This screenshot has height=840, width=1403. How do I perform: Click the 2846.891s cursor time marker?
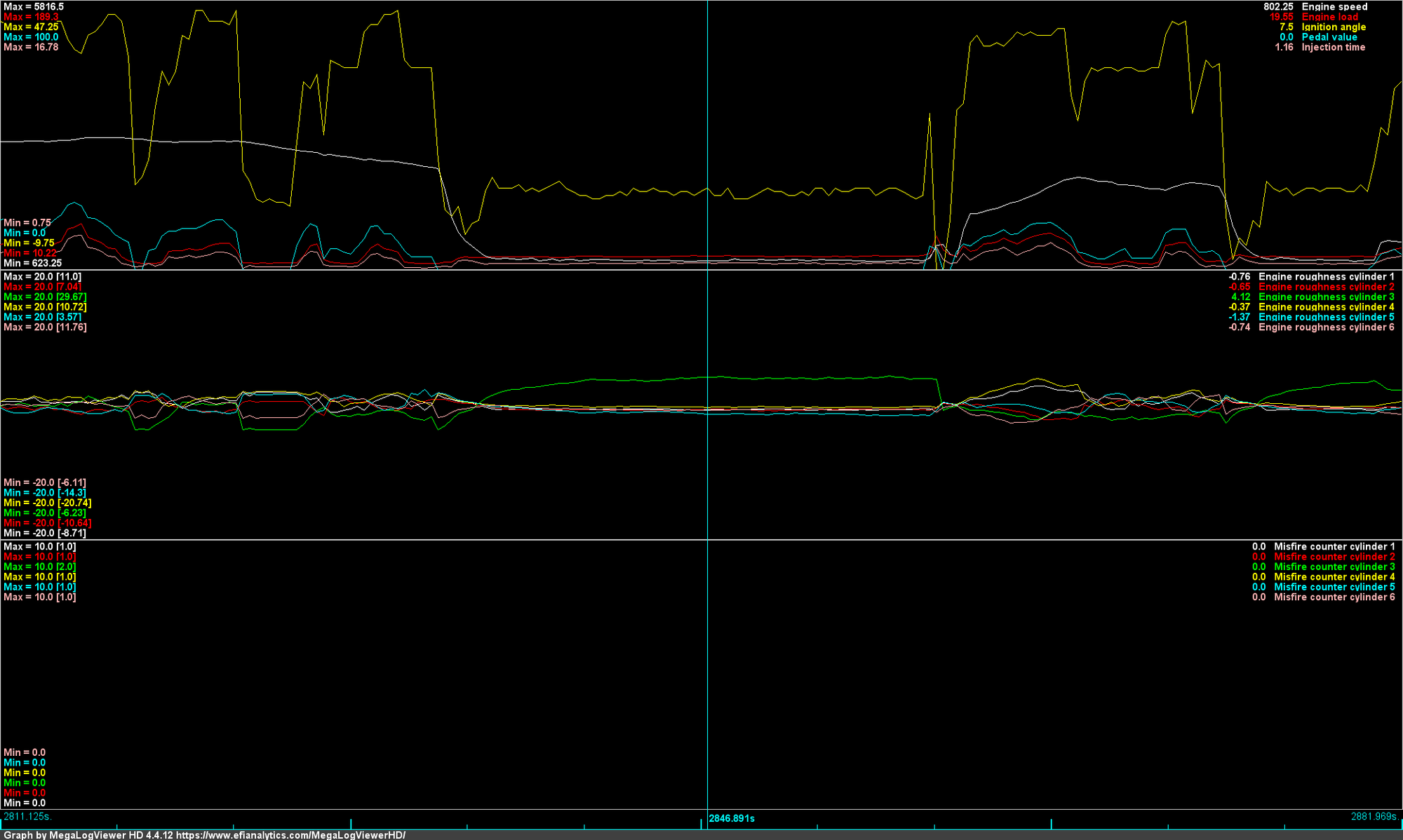coord(732,818)
